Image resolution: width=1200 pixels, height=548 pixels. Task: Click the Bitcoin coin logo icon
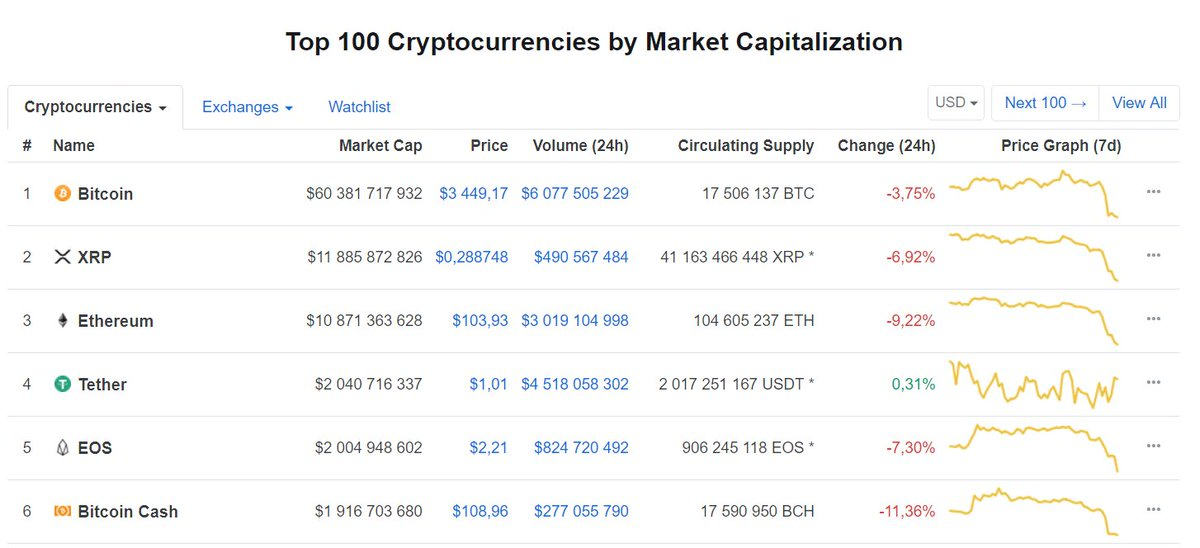pyautogui.click(x=62, y=194)
